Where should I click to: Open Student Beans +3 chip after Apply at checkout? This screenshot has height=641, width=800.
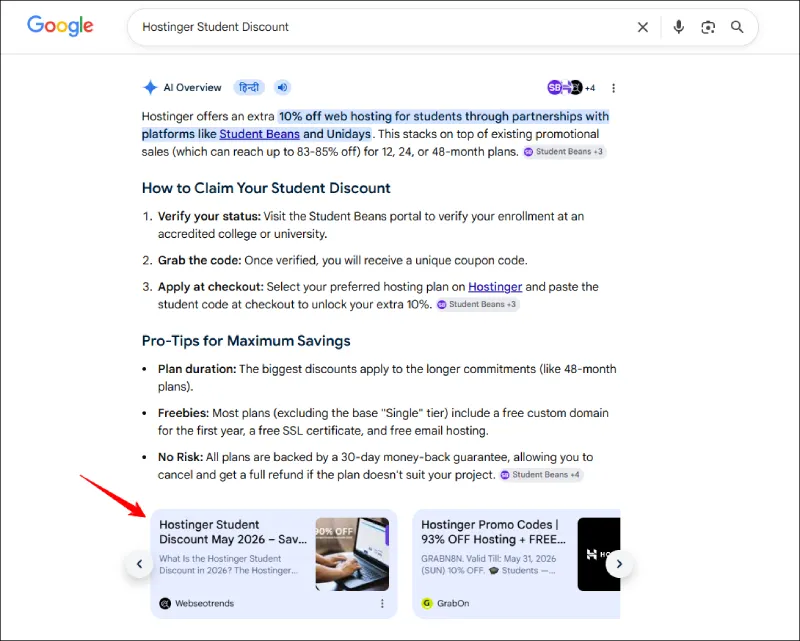point(478,304)
